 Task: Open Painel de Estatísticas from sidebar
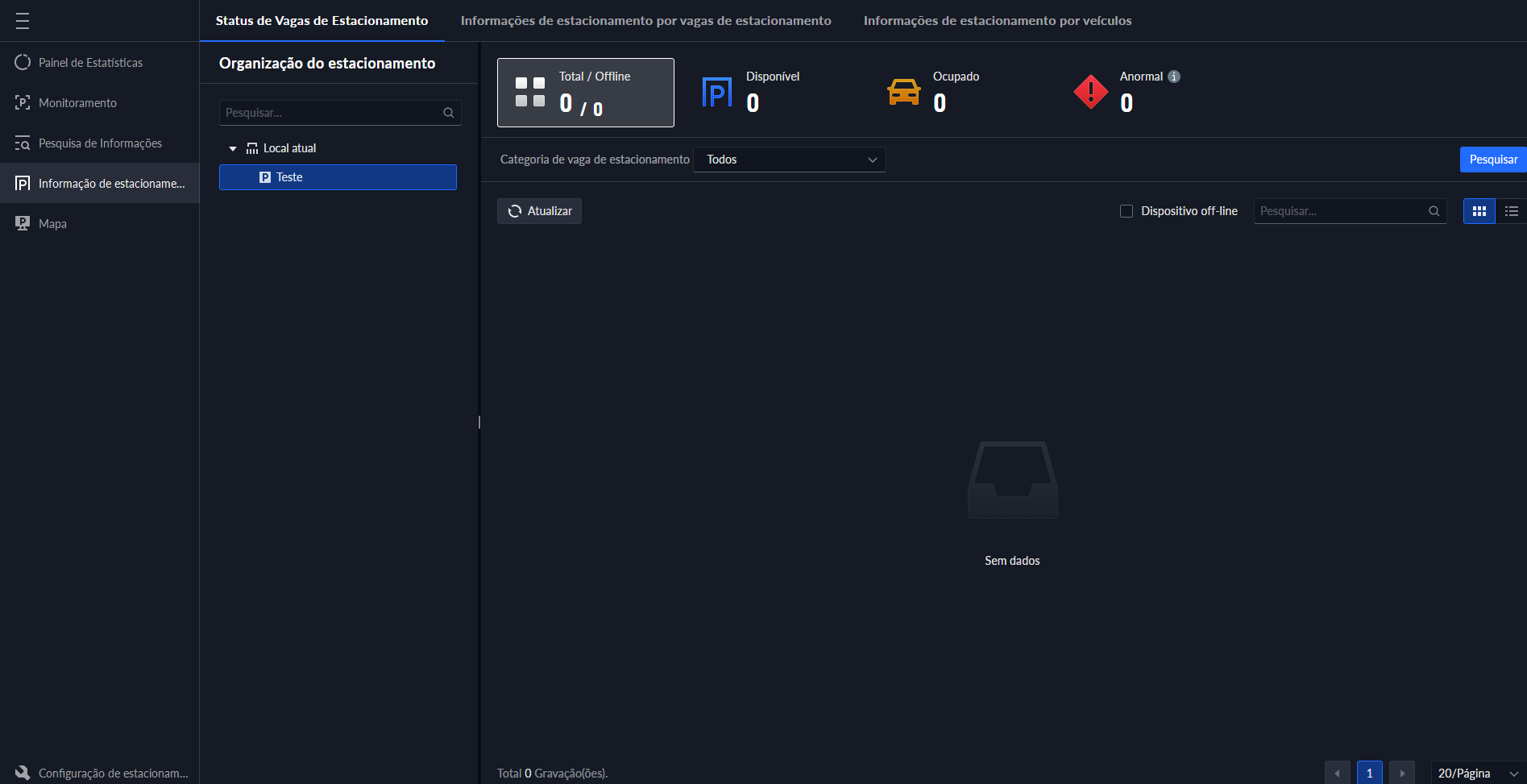pos(90,63)
